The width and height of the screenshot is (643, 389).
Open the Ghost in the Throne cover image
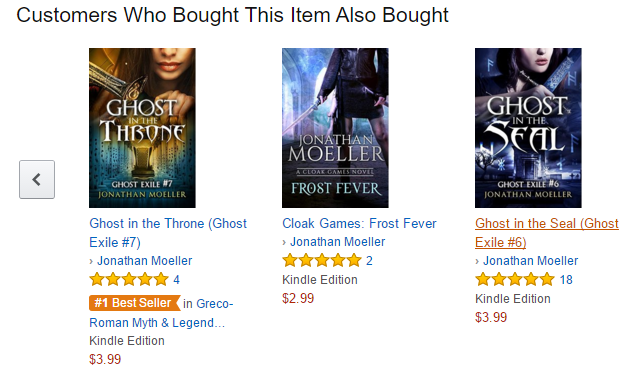click(142, 128)
